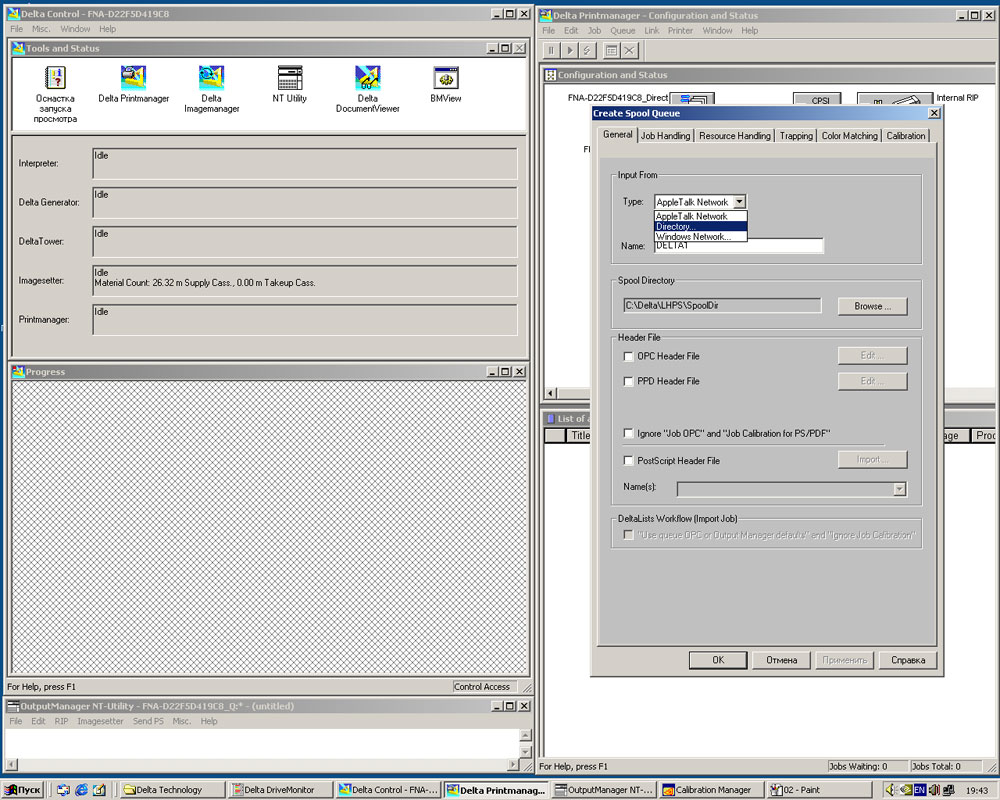Enable the OPC Header File checkbox
The image size is (1000, 800).
pos(629,356)
